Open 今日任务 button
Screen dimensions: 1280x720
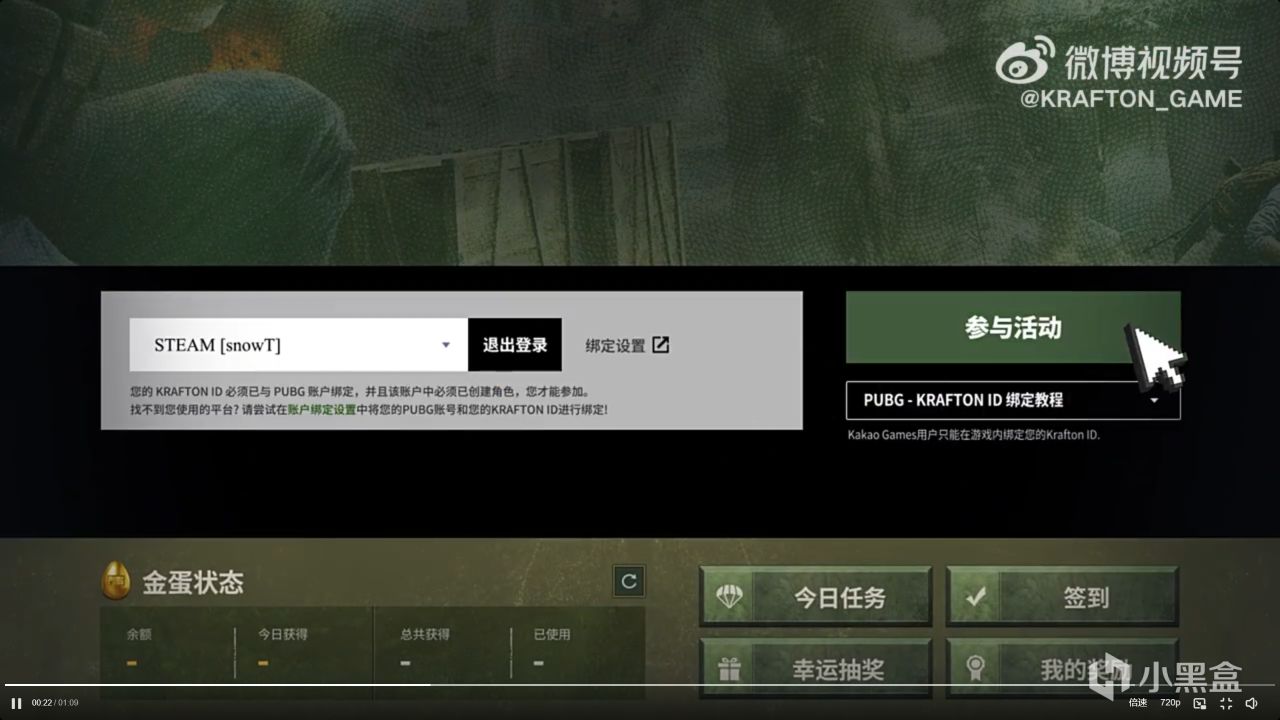[815, 598]
